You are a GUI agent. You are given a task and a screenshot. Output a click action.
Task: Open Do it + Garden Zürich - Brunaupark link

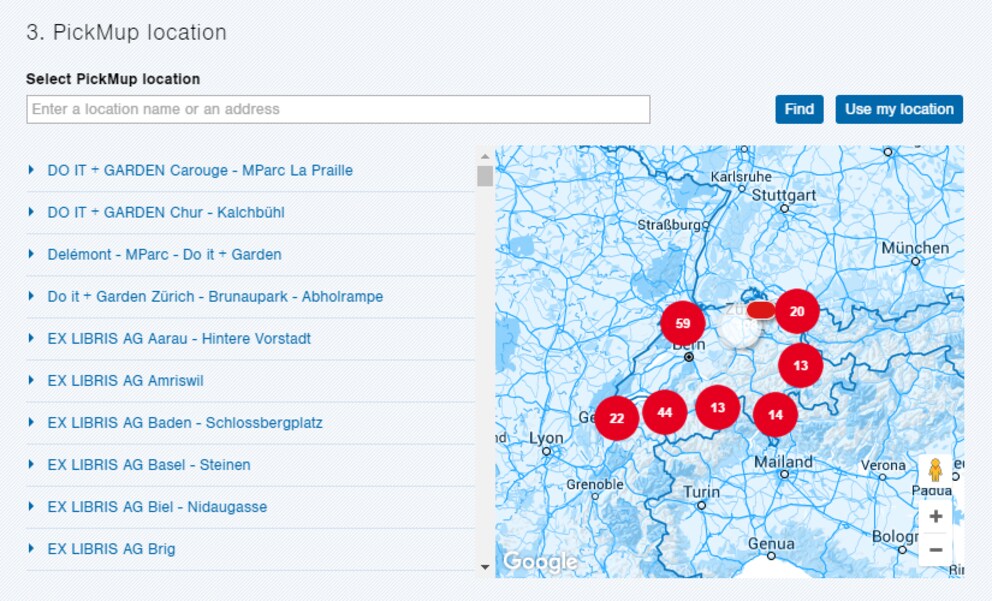(x=215, y=297)
